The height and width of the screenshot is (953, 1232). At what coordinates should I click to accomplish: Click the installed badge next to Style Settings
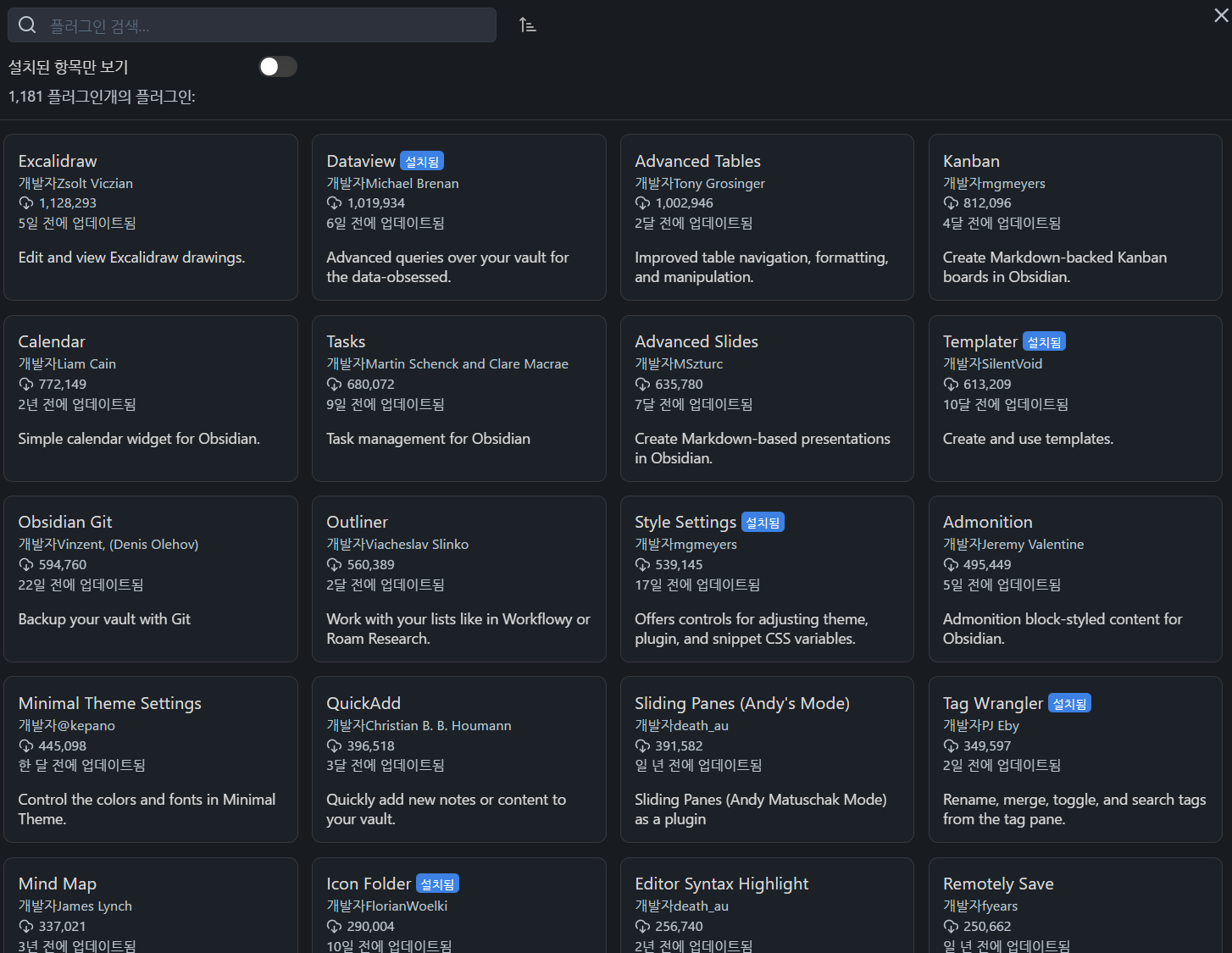pyautogui.click(x=763, y=522)
